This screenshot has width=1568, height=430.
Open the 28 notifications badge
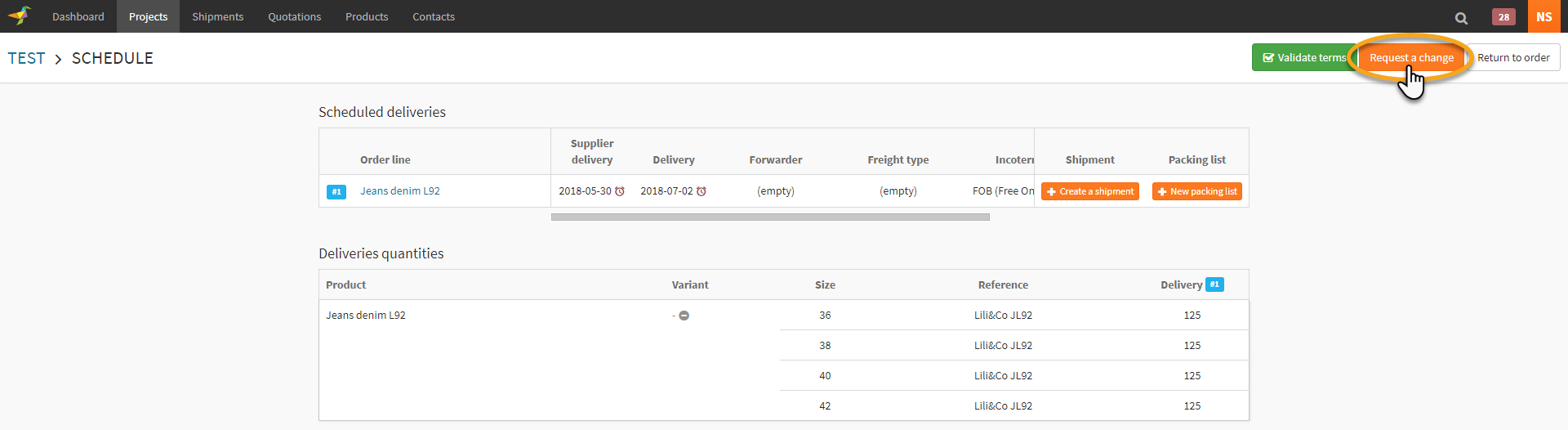[x=1503, y=17]
